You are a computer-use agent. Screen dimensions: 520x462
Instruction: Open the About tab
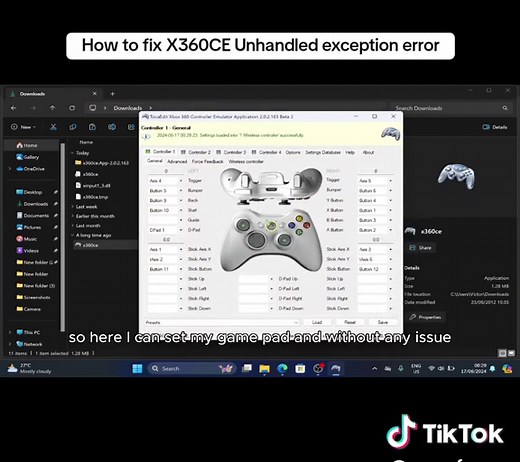[x=368, y=152]
